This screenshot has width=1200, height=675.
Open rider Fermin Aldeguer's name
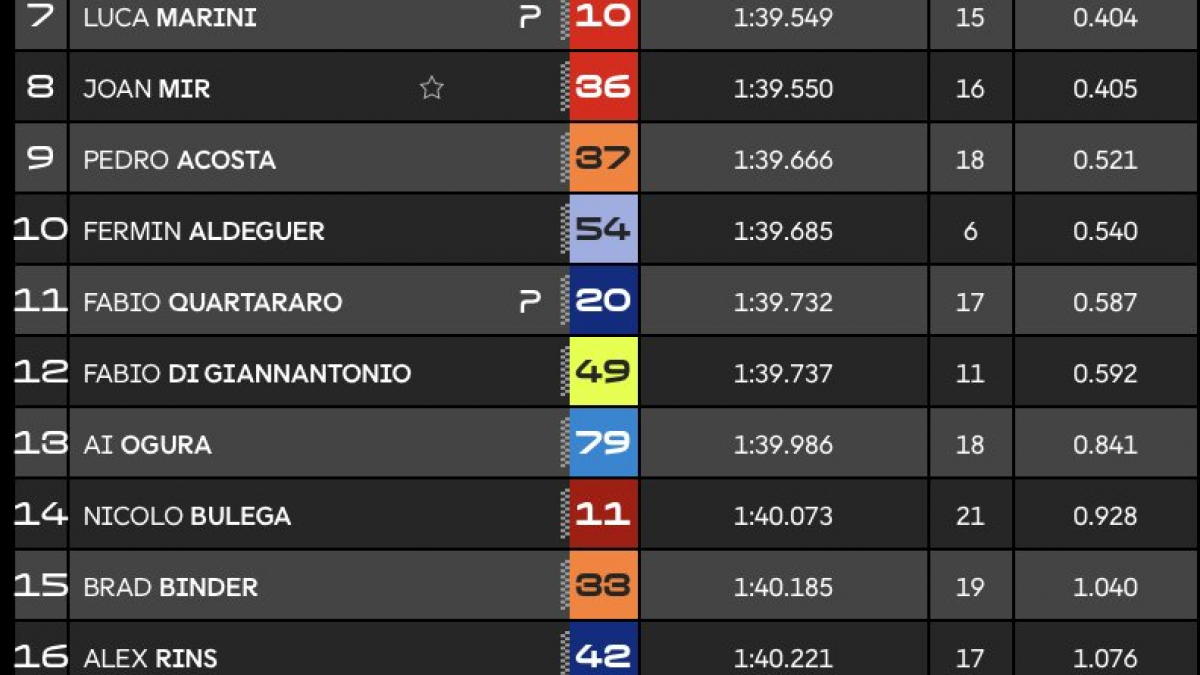tap(204, 231)
